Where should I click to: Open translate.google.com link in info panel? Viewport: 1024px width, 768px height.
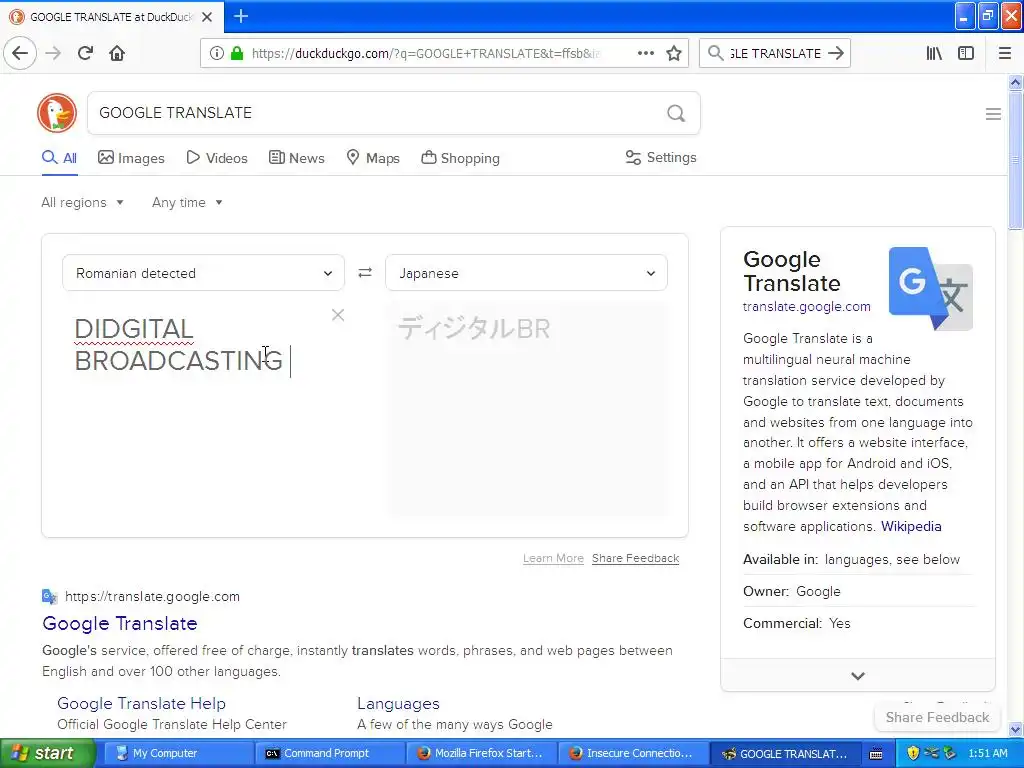[x=807, y=306]
